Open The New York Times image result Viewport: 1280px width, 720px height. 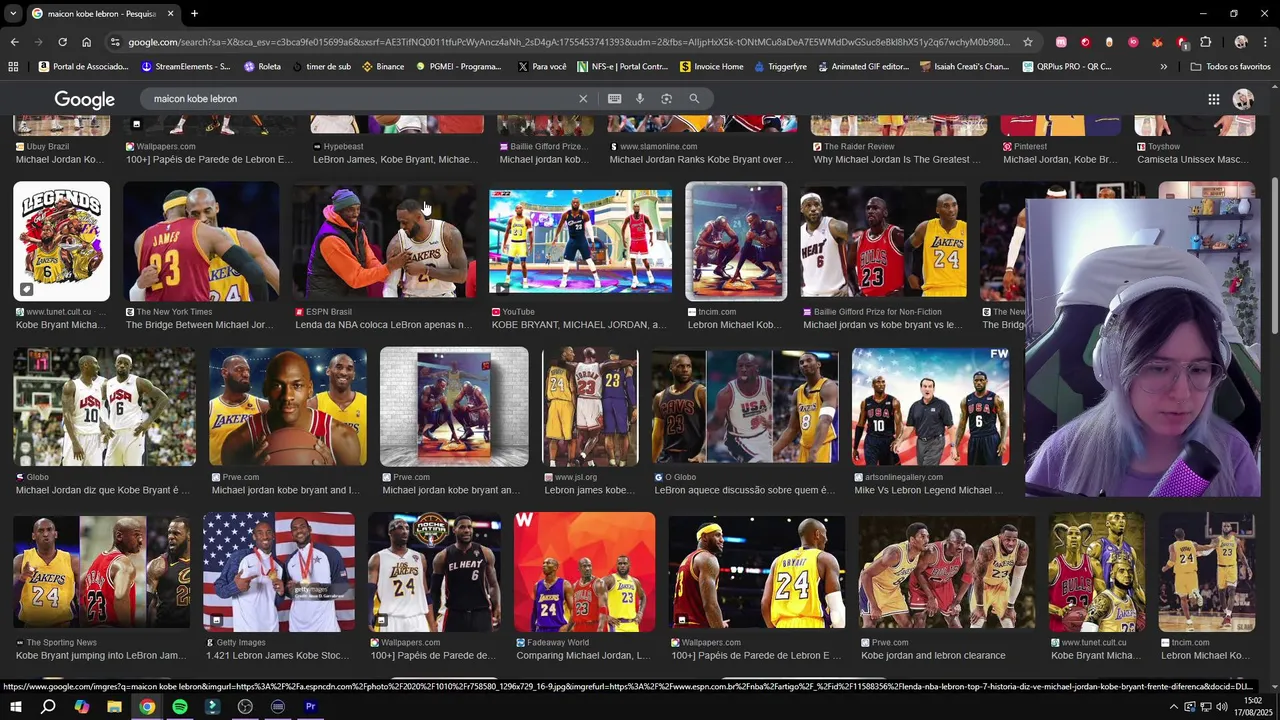[201, 241]
